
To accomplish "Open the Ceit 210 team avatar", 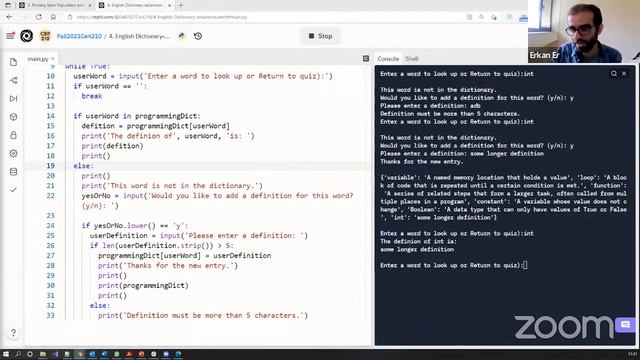I will (45, 36).
